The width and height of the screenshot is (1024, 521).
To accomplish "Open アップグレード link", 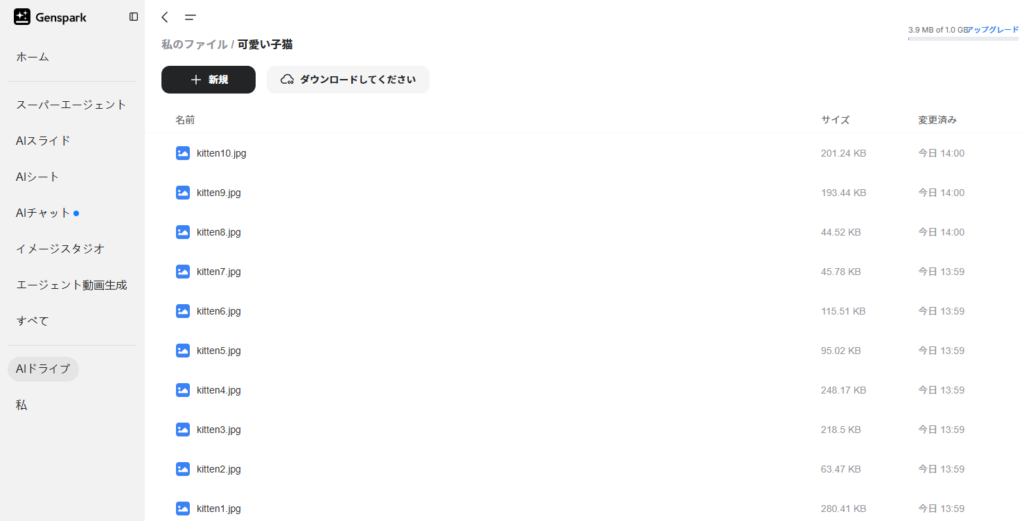I will pyautogui.click(x=993, y=30).
